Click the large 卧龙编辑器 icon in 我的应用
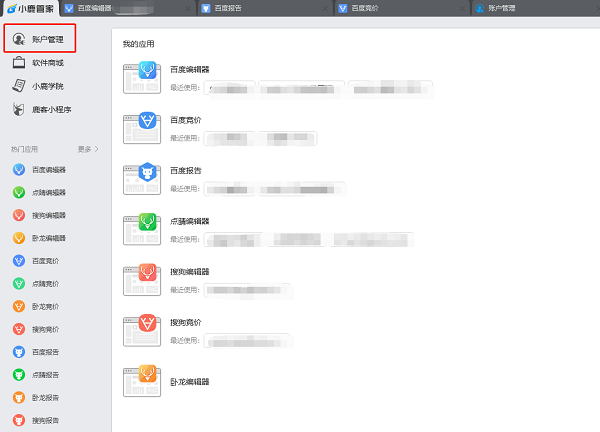 142,381
